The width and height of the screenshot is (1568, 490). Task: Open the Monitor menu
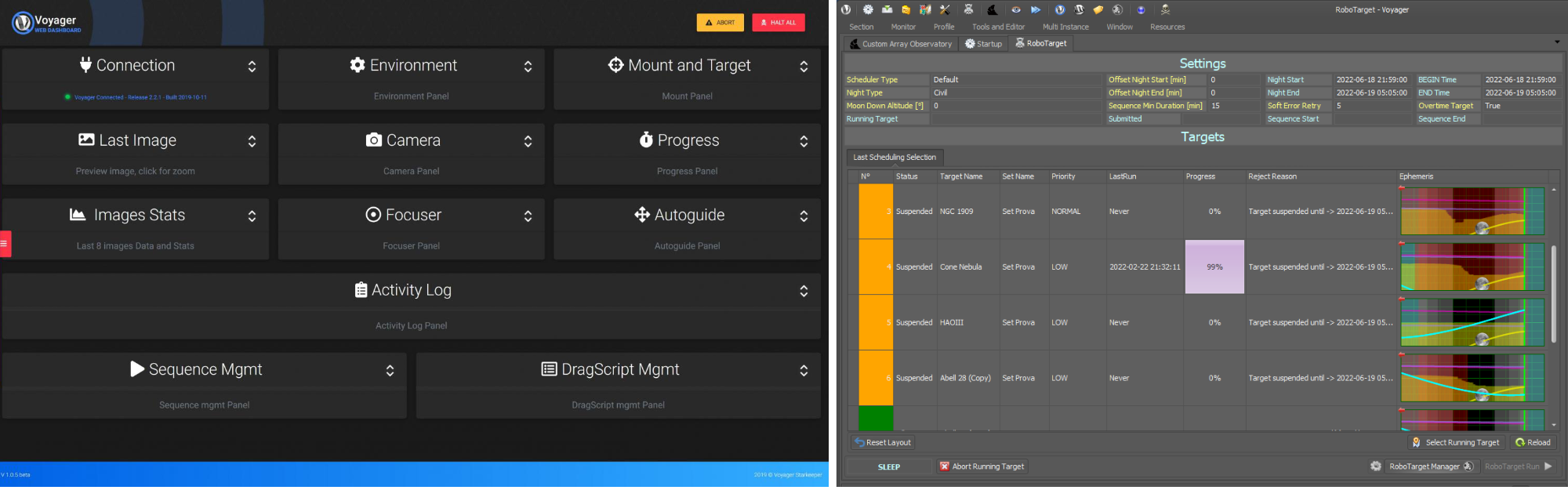point(903,27)
